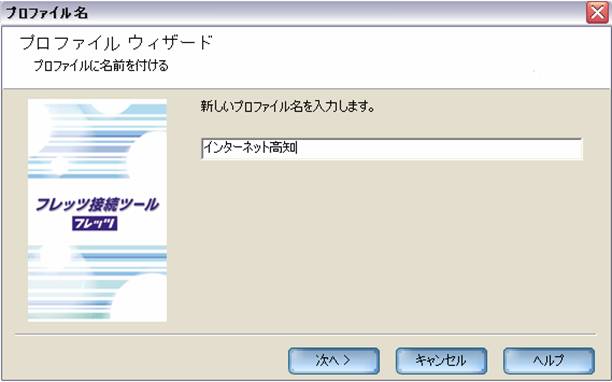Click the プロファイルに名前を付ける subtitle

101,66
